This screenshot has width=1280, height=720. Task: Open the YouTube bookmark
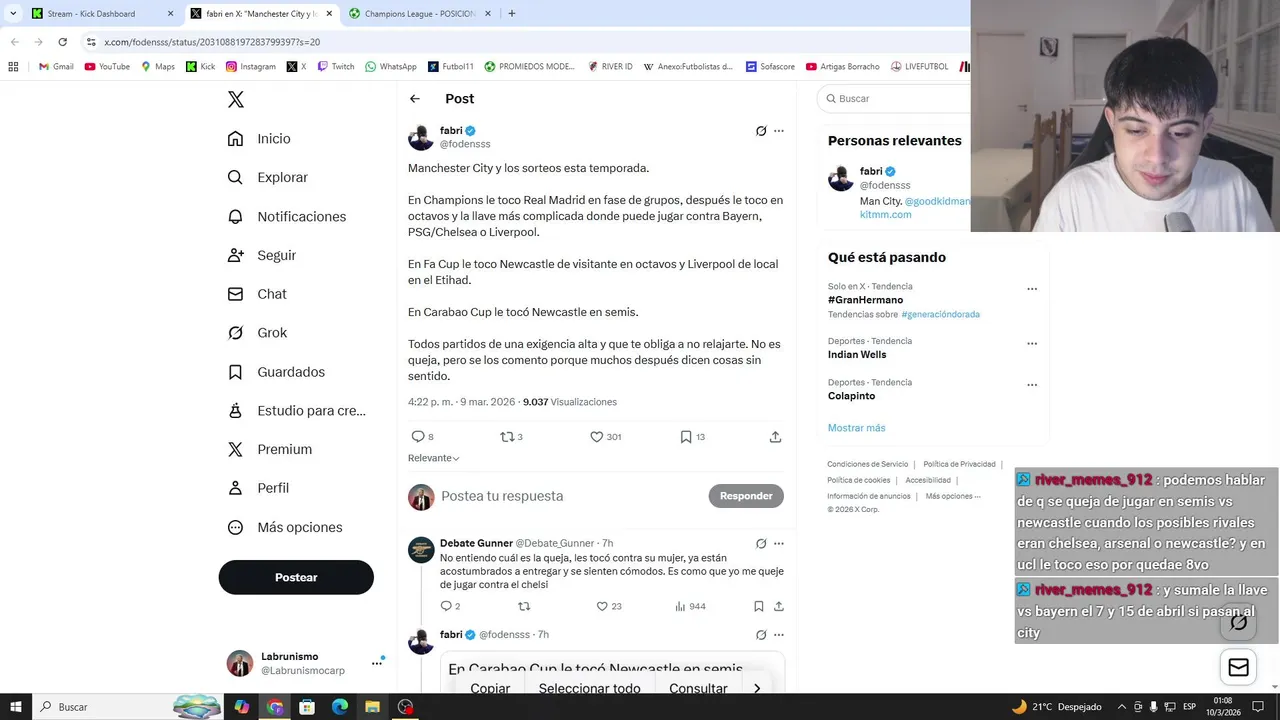click(107, 67)
